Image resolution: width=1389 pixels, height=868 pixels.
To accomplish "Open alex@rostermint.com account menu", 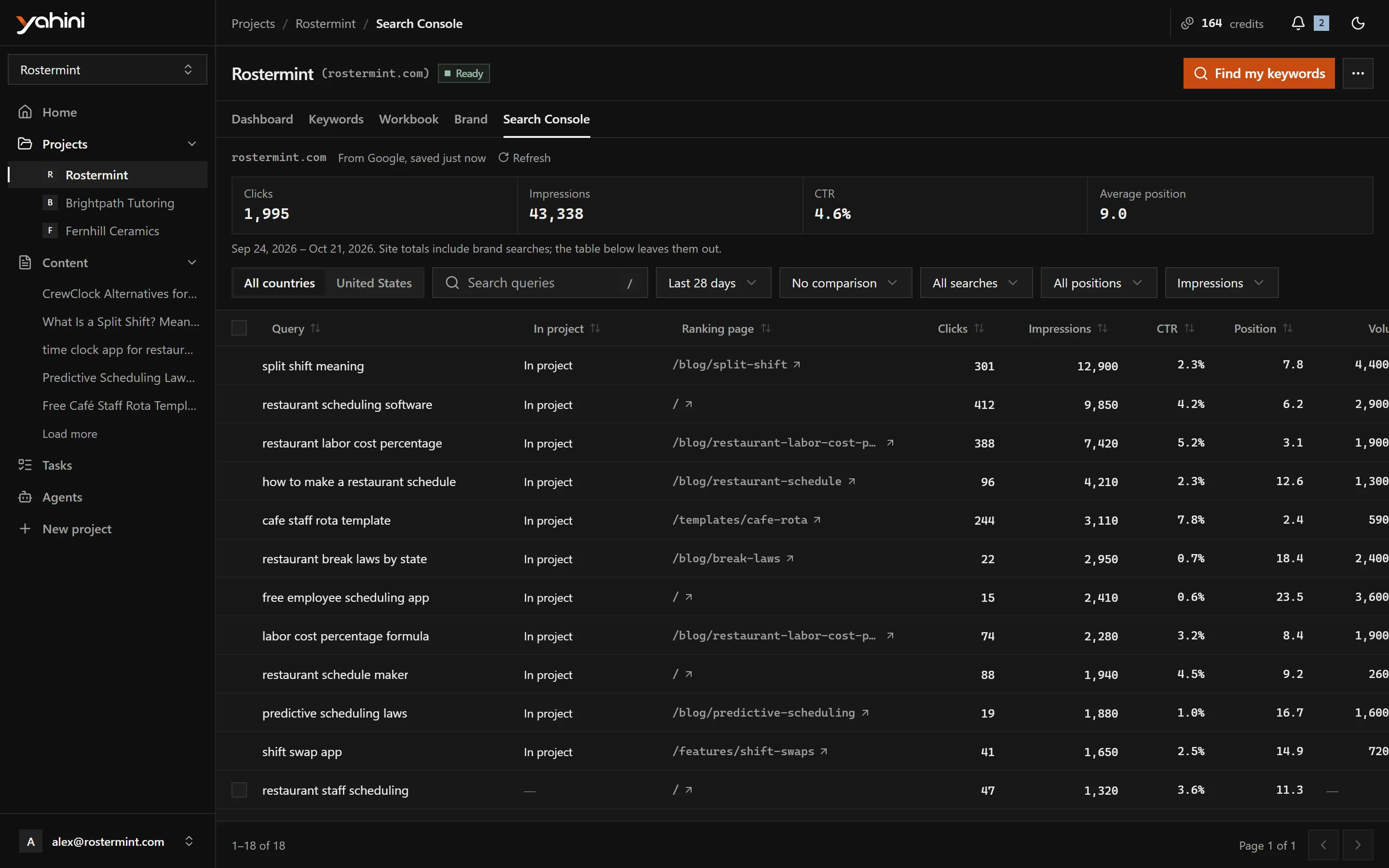I will pyautogui.click(x=108, y=841).
